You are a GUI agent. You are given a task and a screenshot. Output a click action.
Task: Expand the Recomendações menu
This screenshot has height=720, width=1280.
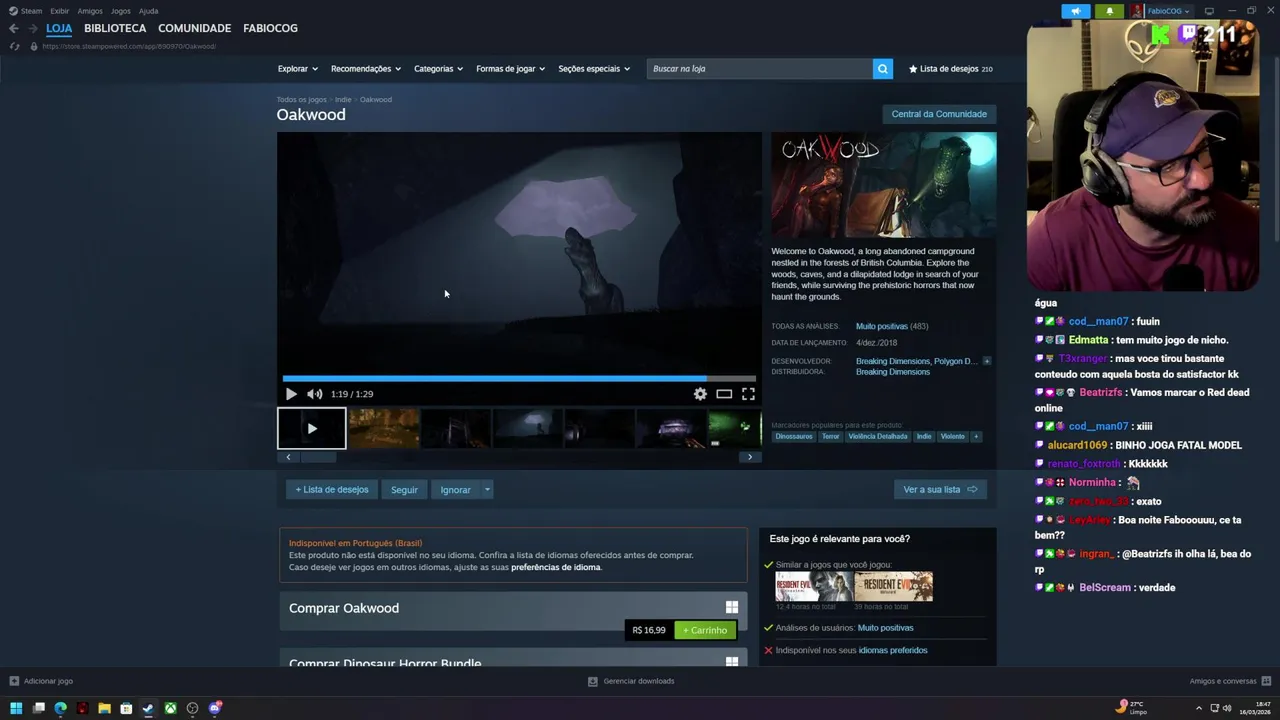click(365, 69)
